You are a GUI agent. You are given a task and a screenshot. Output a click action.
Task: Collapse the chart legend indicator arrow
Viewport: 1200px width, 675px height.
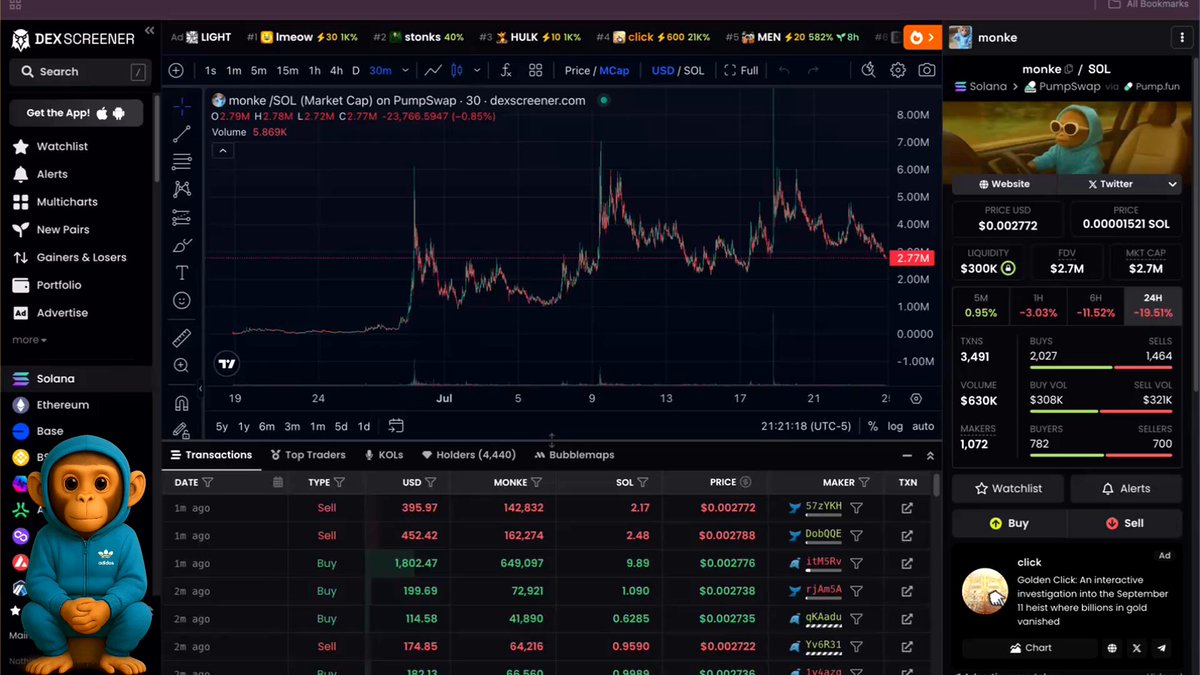click(223, 151)
